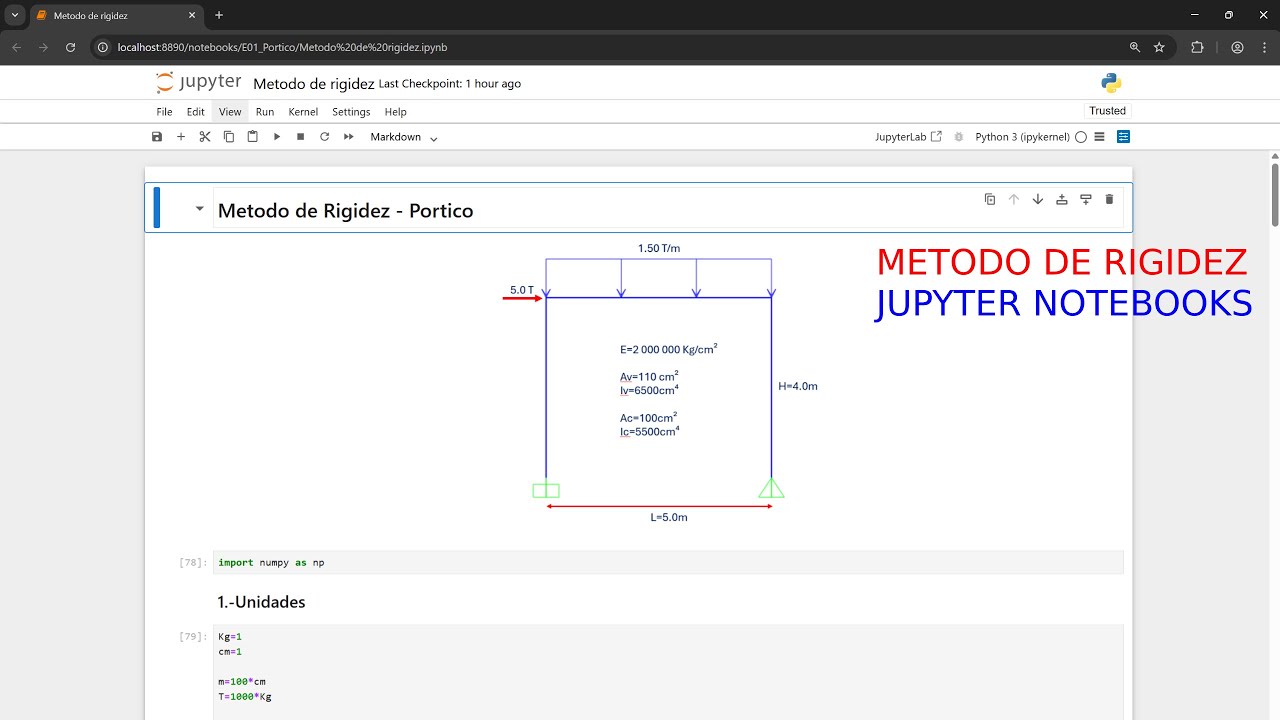Open the zoom magnifier icon in the address bar

[x=1135, y=47]
